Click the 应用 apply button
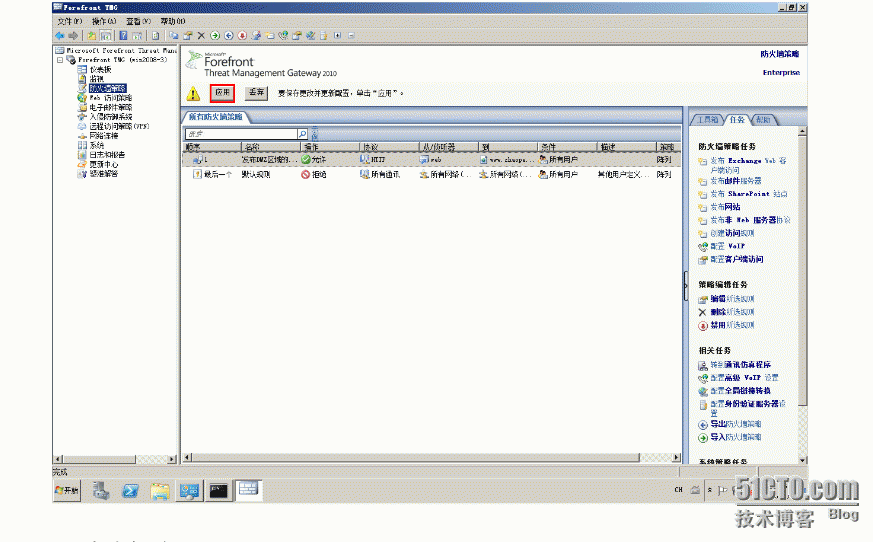 (222, 93)
